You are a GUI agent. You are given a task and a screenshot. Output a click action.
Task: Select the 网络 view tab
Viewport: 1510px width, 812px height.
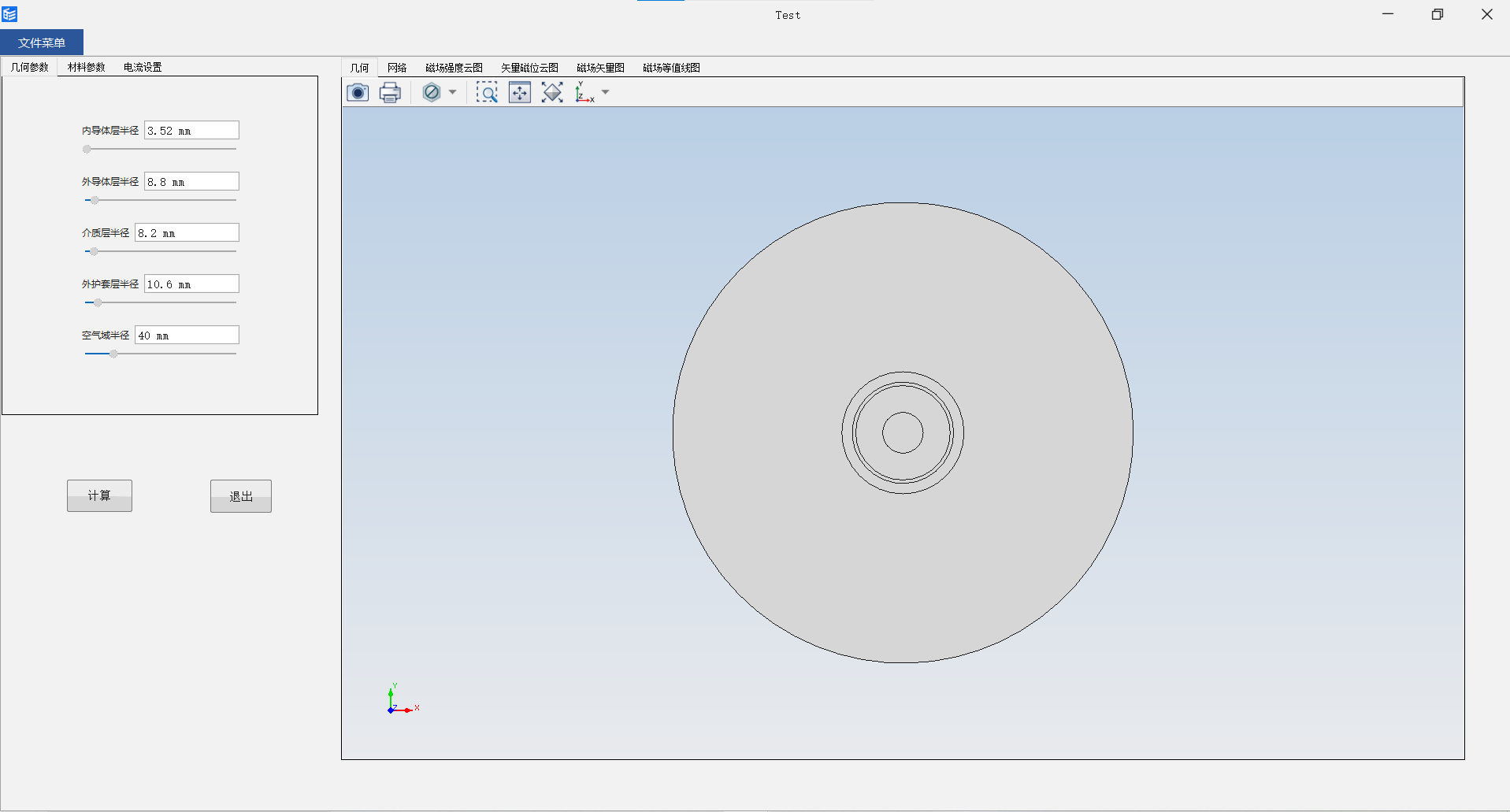point(397,68)
